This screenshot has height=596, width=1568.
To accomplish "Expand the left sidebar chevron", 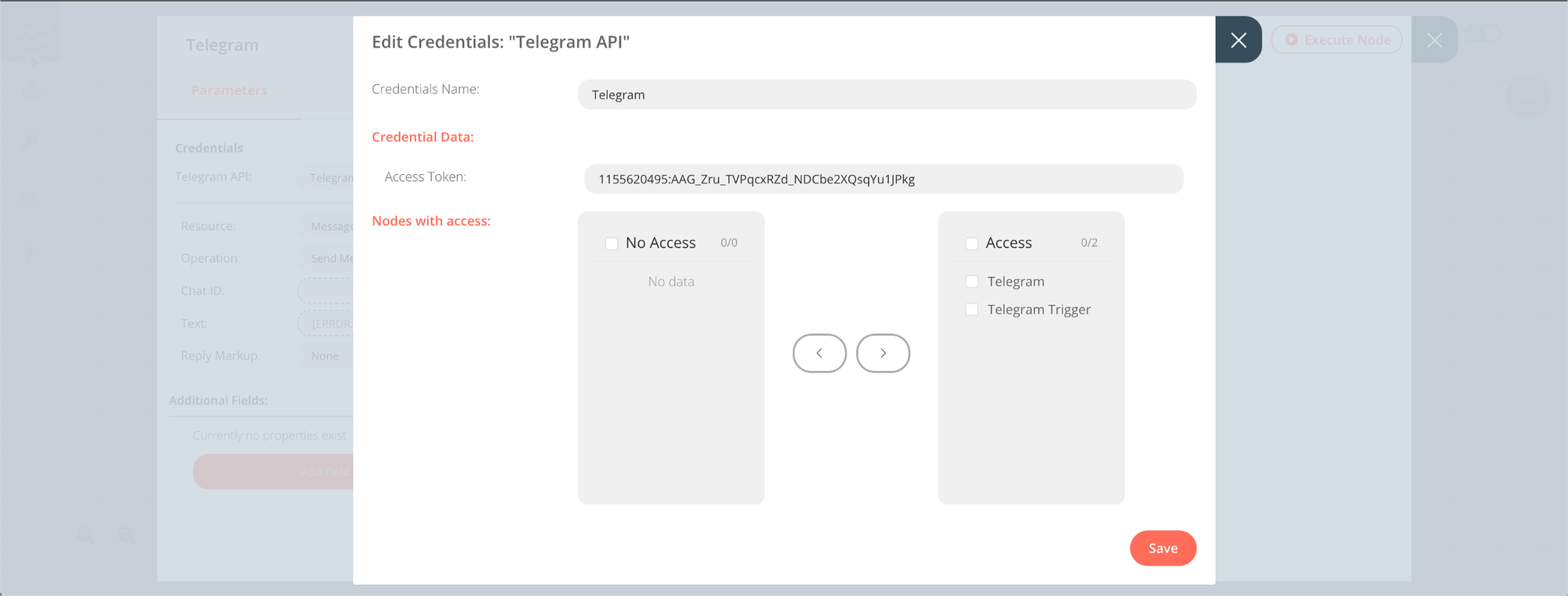I will pyautogui.click(x=34, y=62).
